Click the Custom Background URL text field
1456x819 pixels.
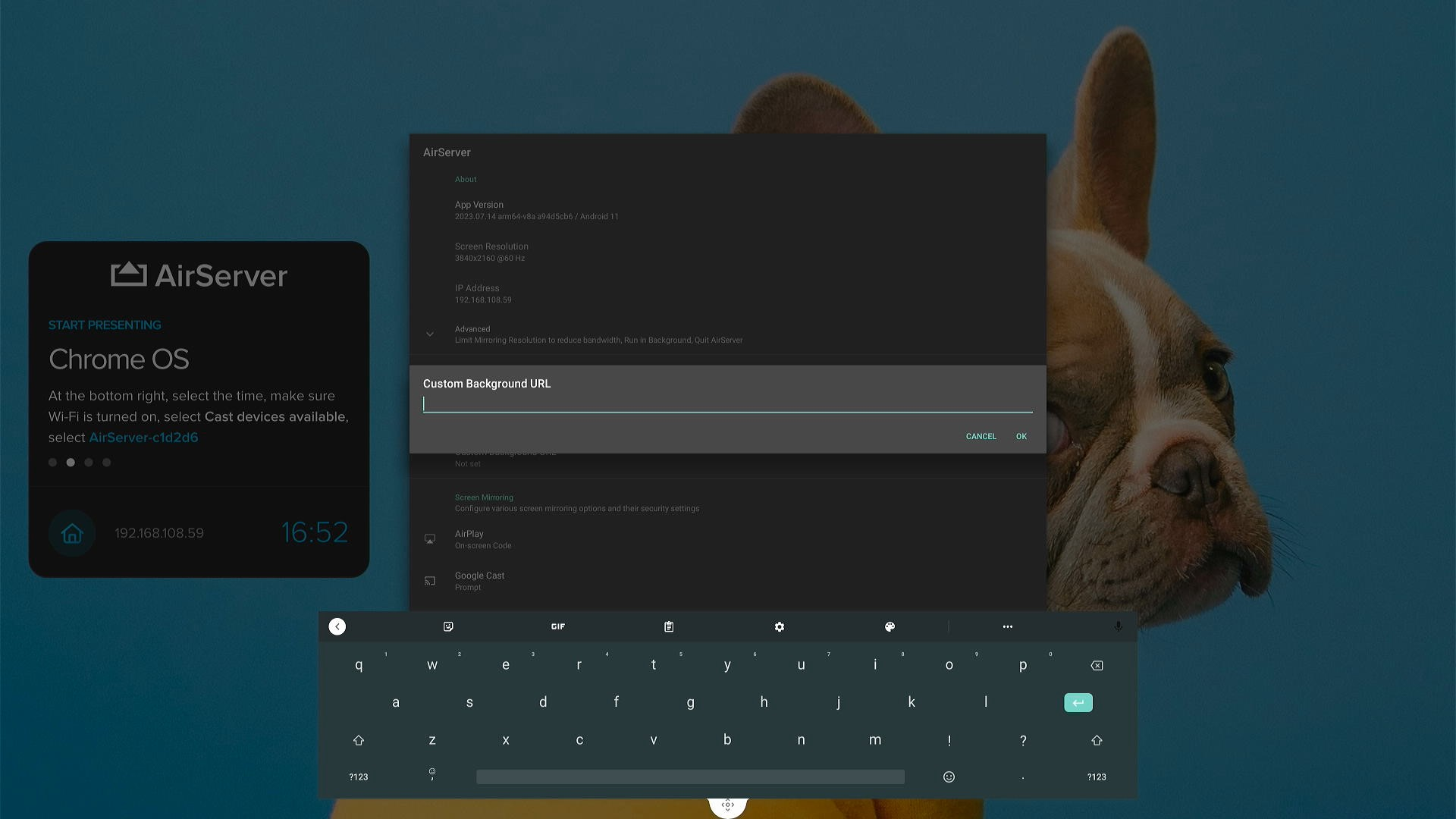click(726, 404)
